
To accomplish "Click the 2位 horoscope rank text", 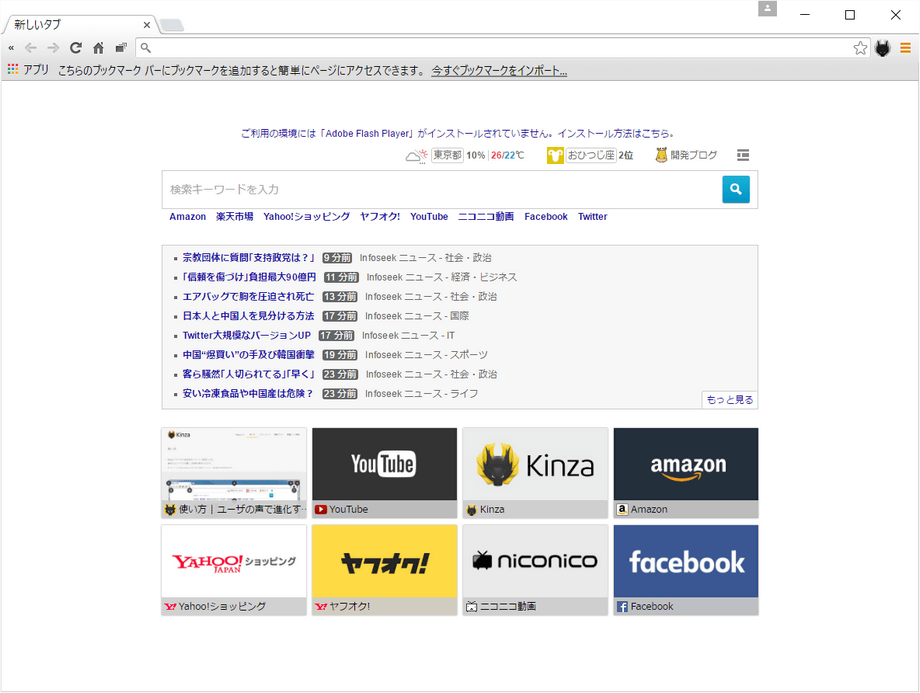I will tap(626, 155).
